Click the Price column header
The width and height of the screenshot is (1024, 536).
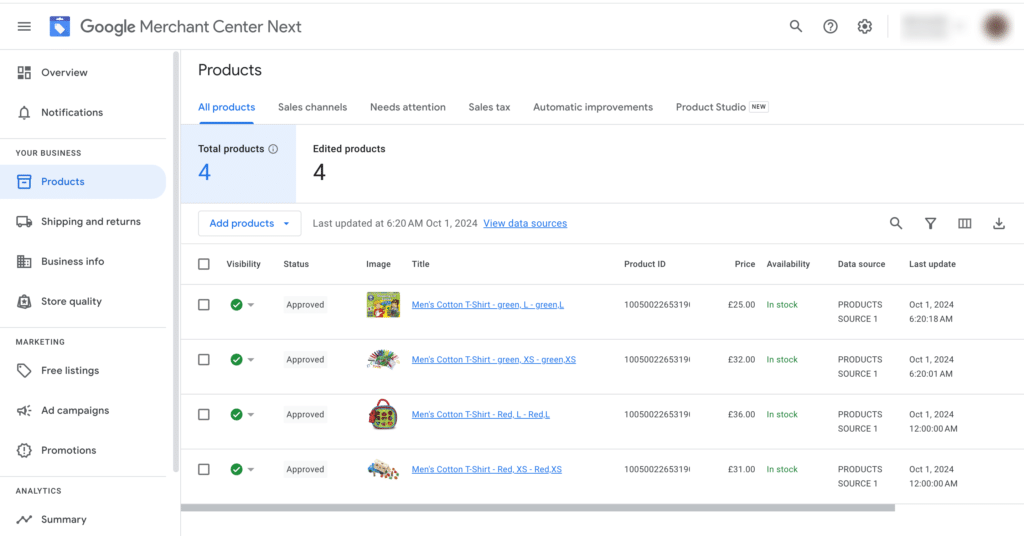[x=744, y=264]
